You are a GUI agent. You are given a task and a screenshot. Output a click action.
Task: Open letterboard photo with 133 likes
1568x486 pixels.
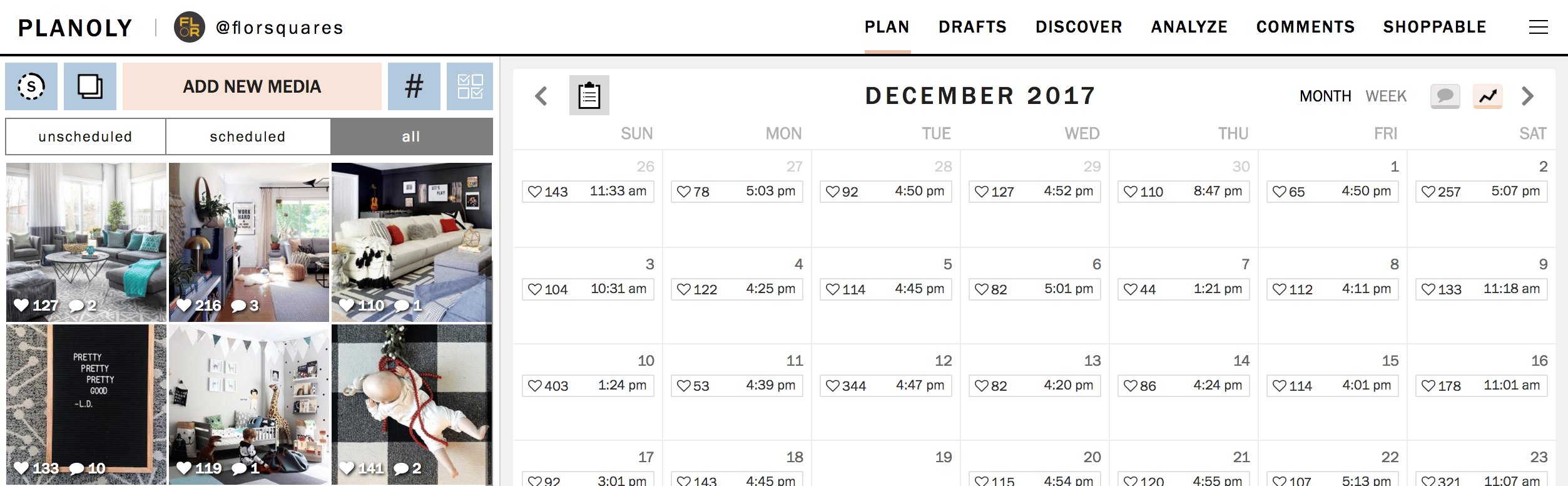pyautogui.click(x=86, y=404)
